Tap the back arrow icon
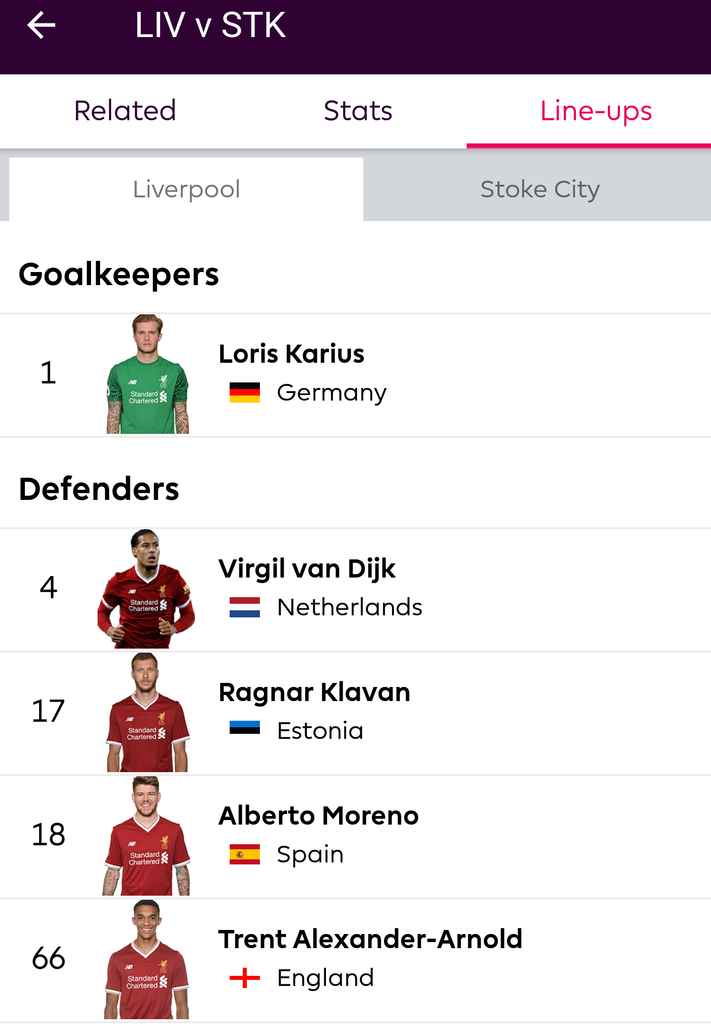711x1024 pixels. 41,26
